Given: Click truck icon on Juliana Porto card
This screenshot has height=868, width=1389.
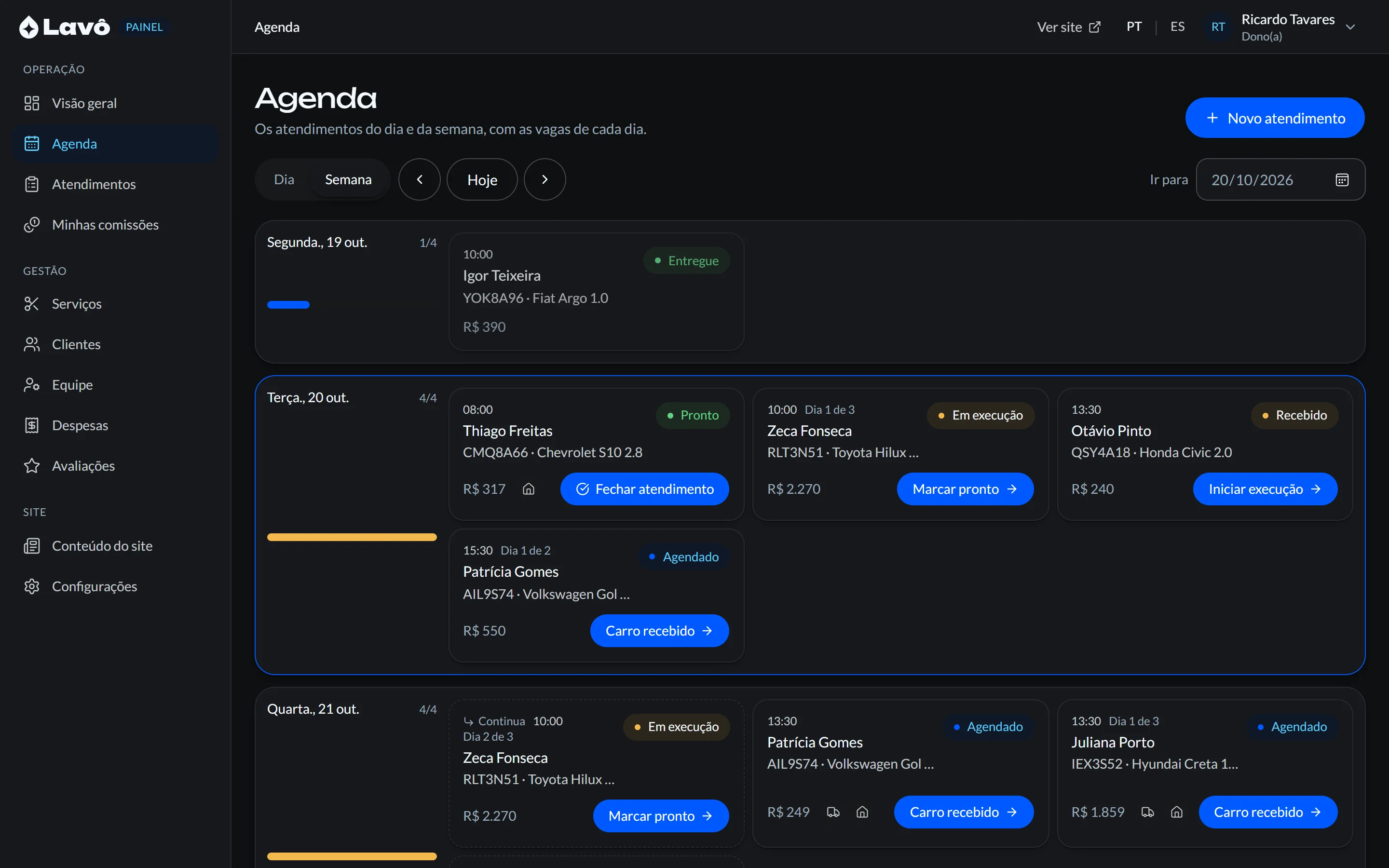Looking at the screenshot, I should (x=1147, y=812).
